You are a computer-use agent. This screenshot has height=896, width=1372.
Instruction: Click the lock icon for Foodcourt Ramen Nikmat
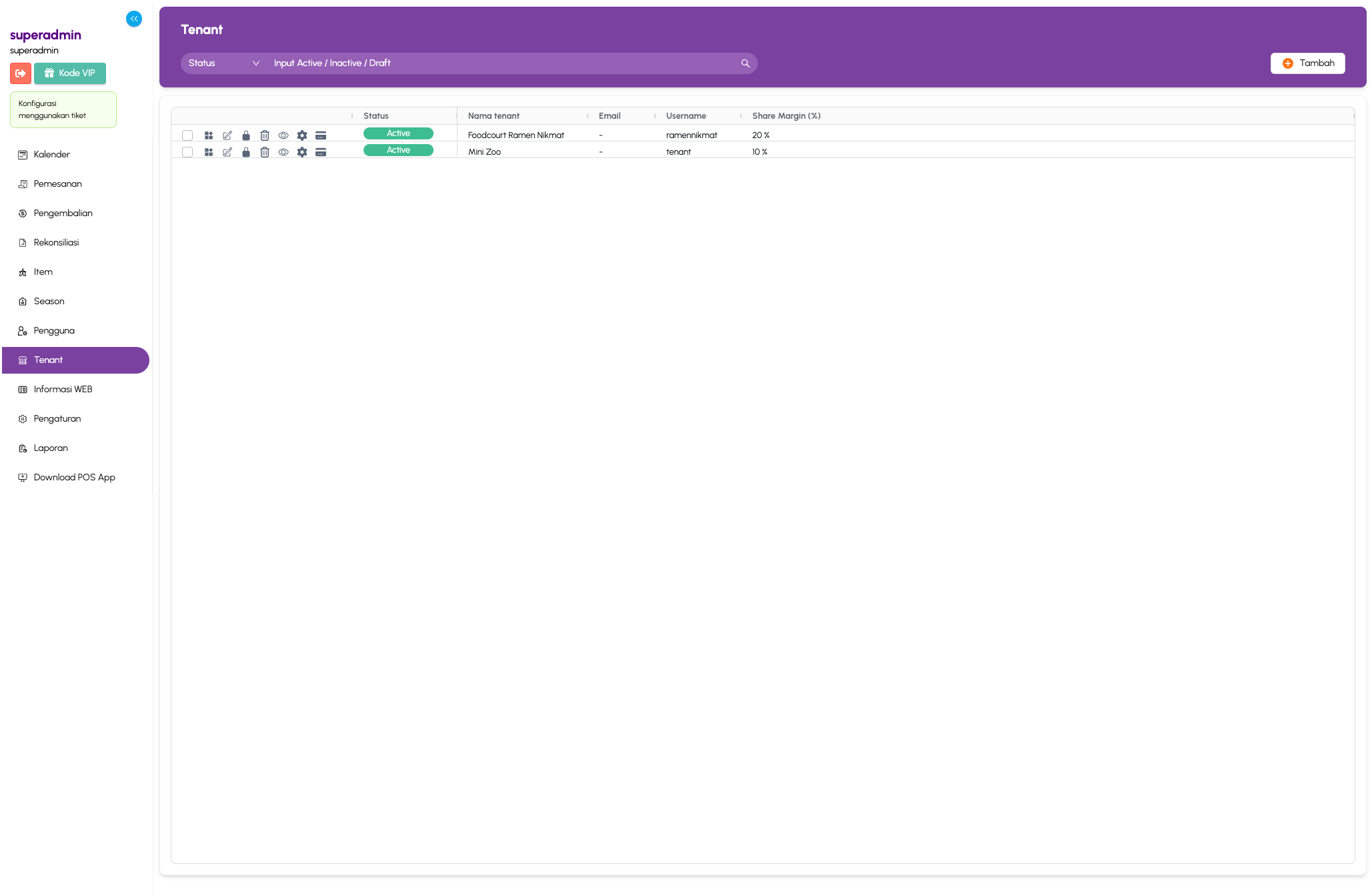(x=246, y=135)
